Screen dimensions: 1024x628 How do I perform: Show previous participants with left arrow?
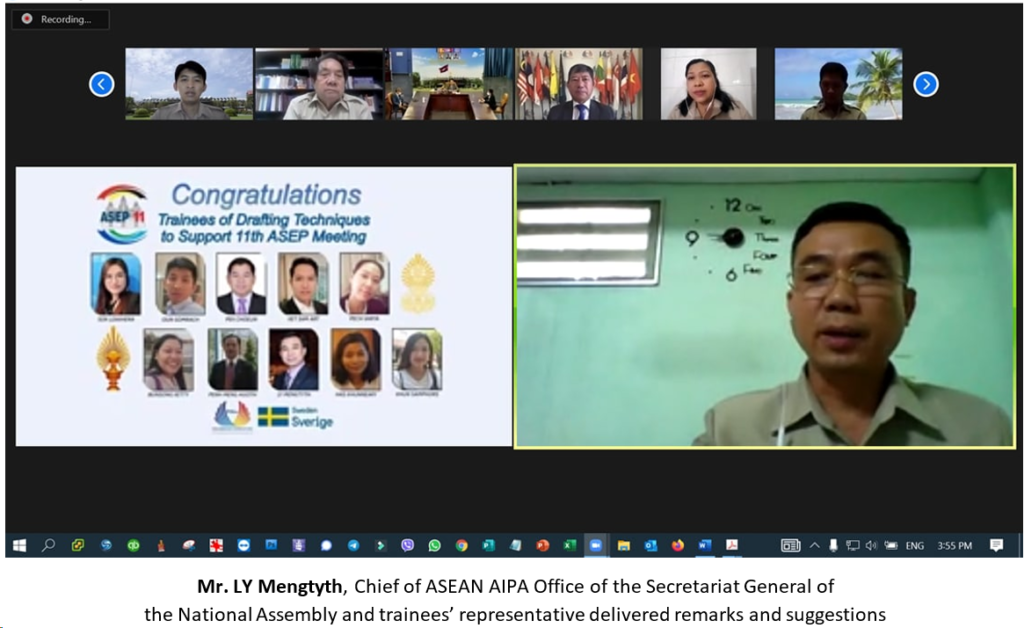click(101, 84)
